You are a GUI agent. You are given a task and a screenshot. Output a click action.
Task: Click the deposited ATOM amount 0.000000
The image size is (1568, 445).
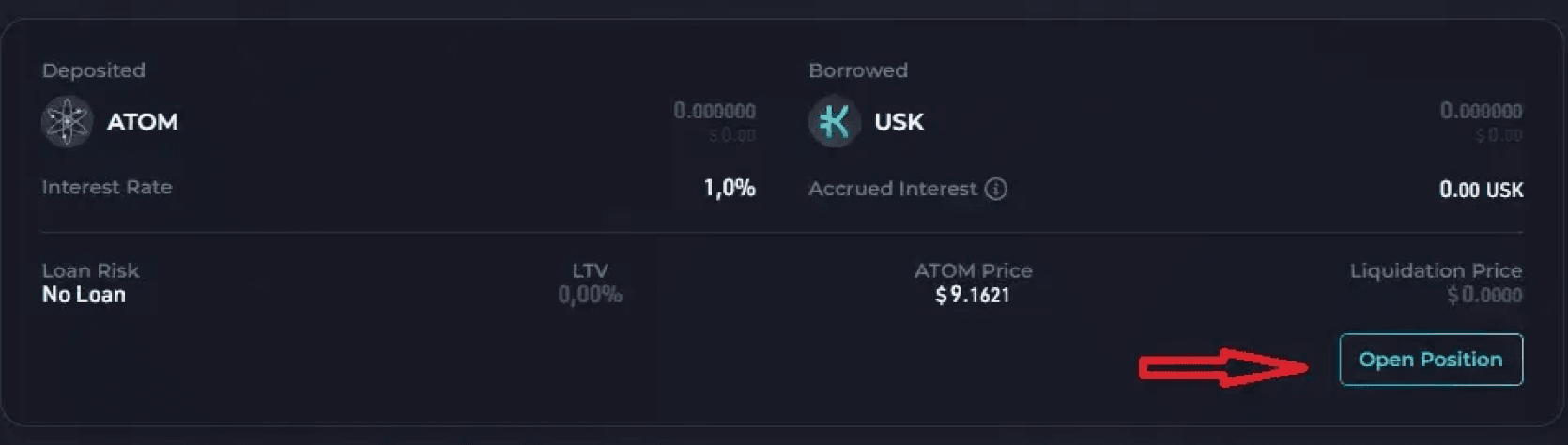(x=715, y=111)
